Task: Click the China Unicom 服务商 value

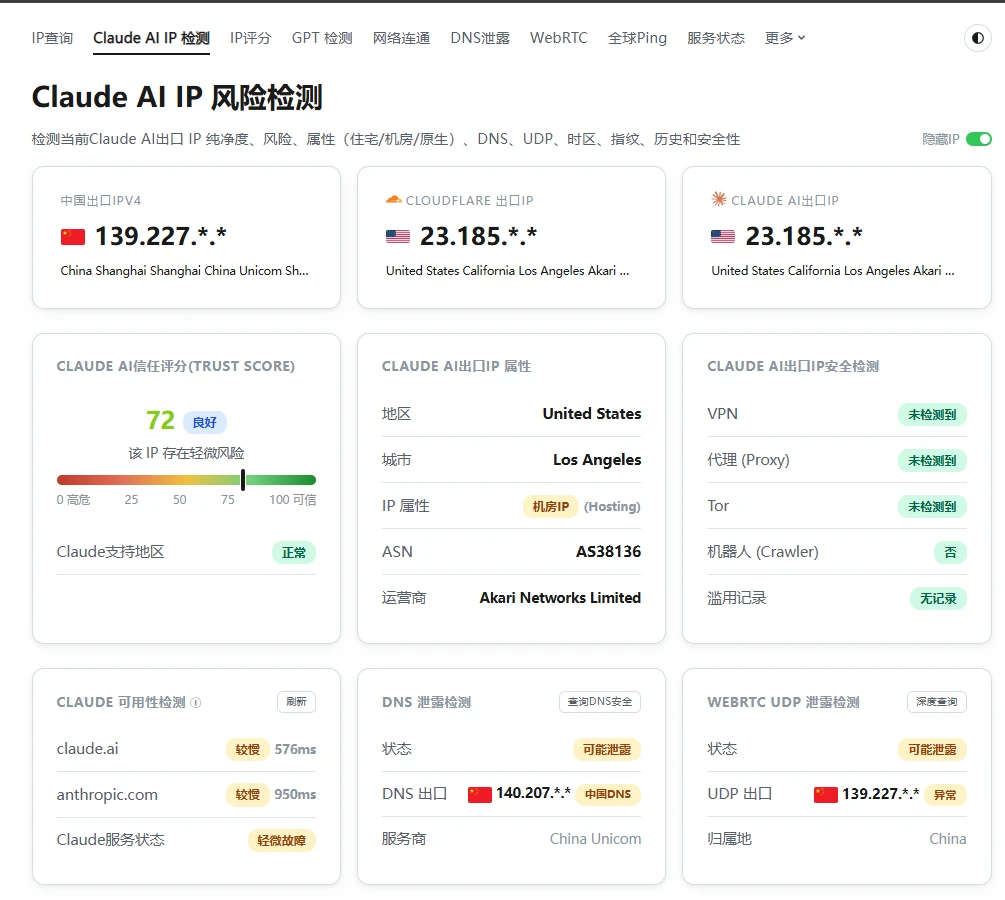Action: 595,839
